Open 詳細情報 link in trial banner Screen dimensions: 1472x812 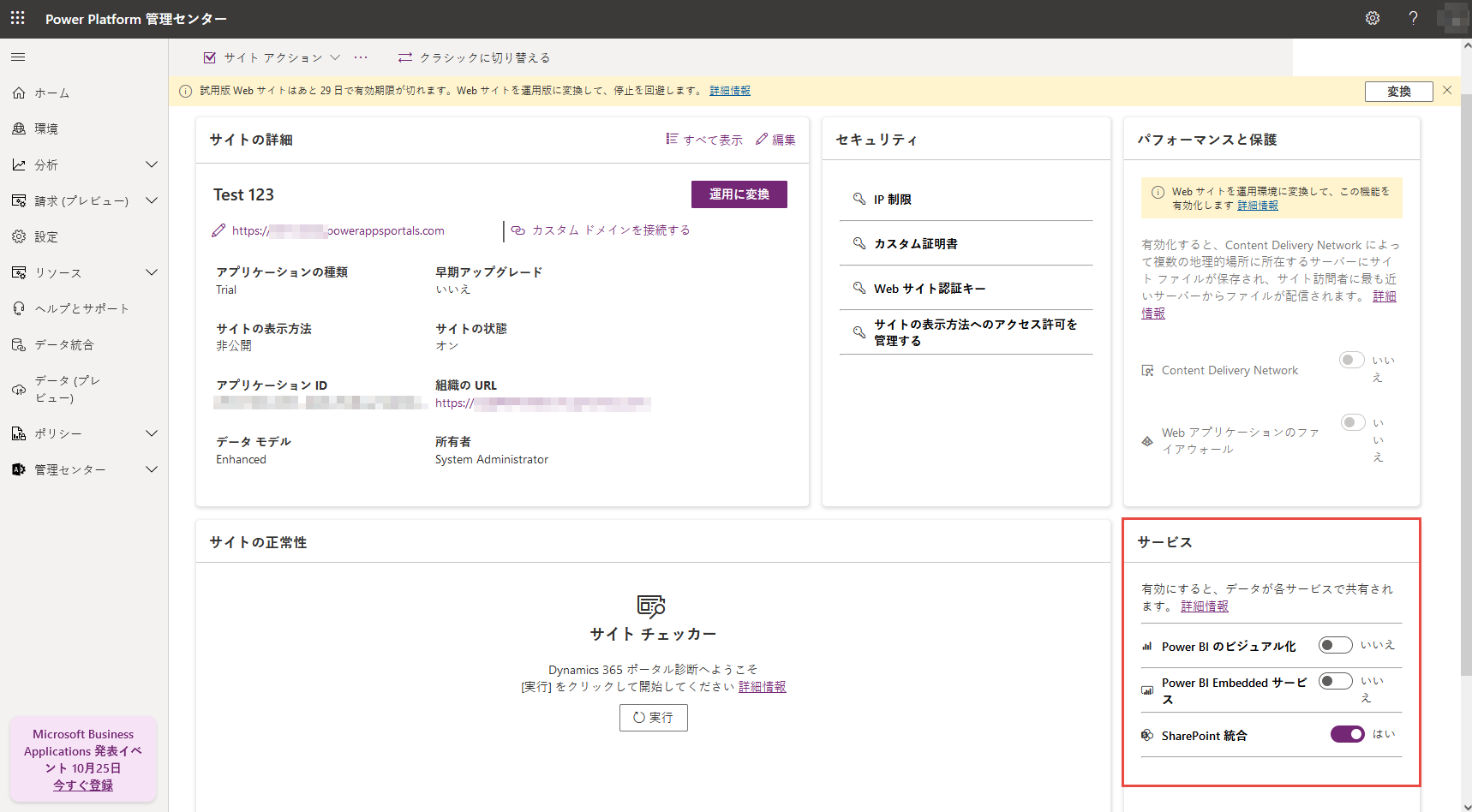730,91
